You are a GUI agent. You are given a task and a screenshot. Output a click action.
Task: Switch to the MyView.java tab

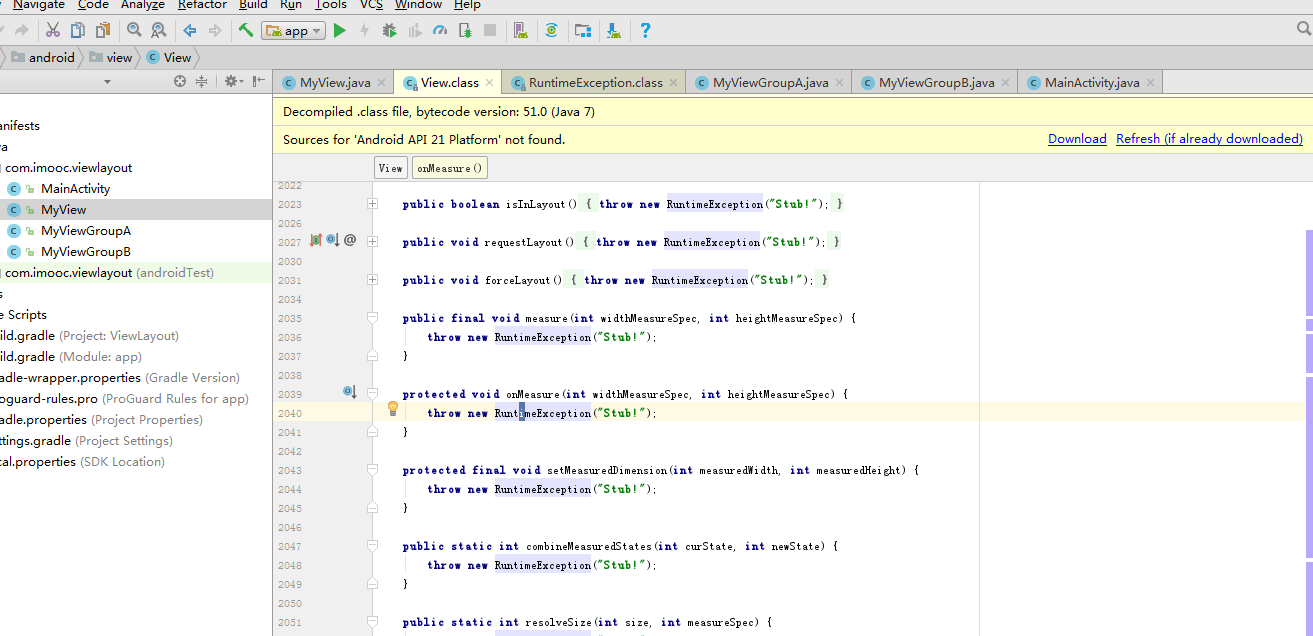click(335, 83)
